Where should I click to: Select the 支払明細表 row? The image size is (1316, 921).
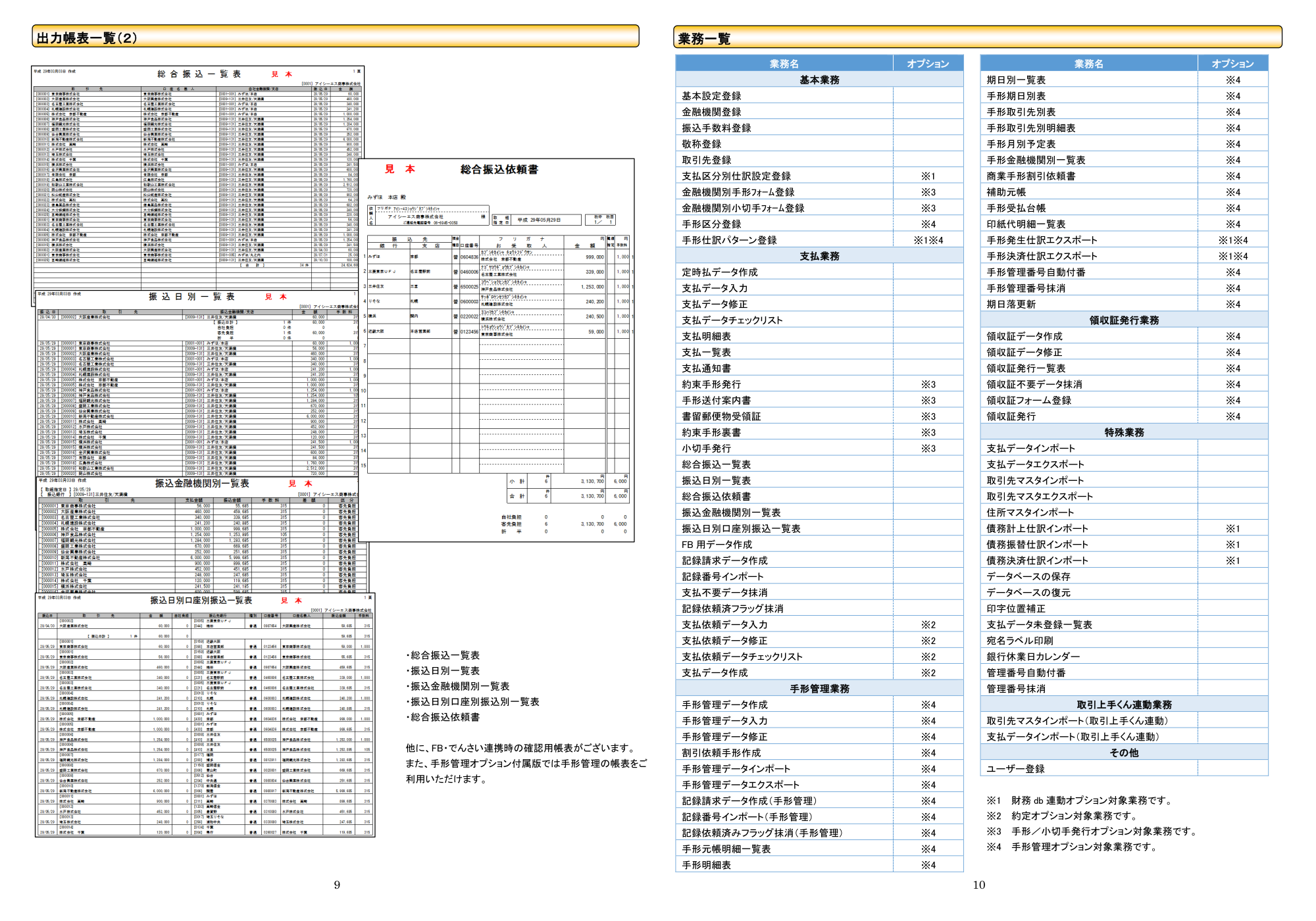819,336
